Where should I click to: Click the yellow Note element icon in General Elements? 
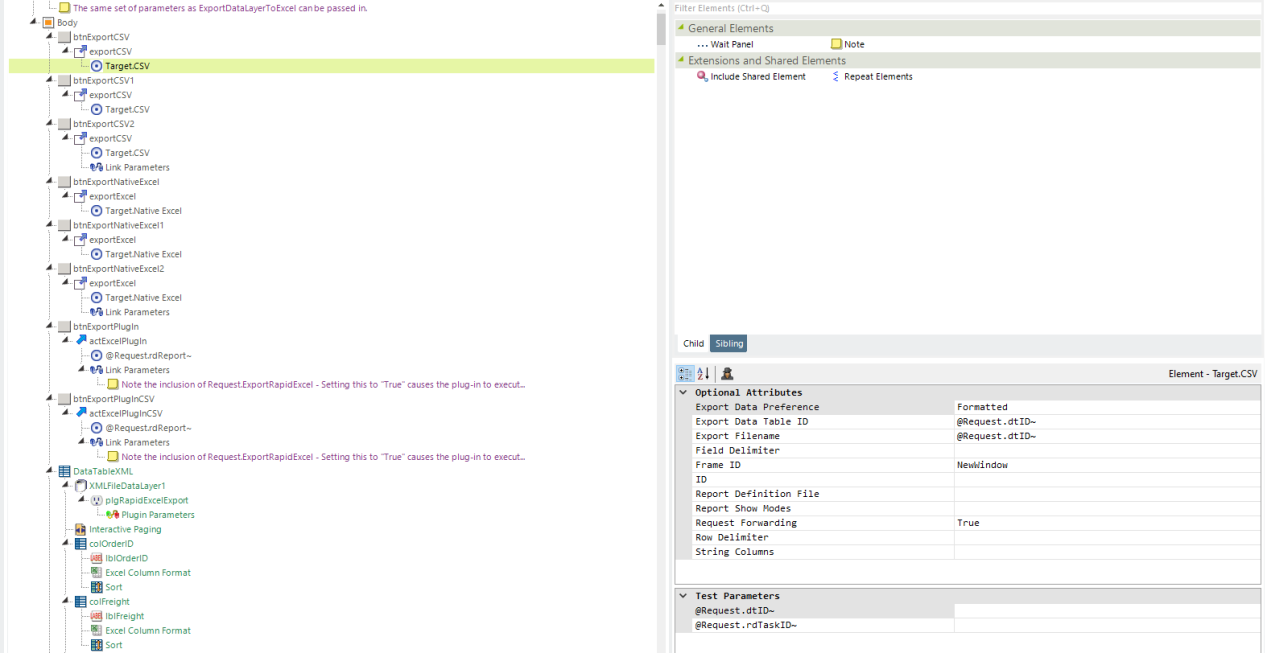836,44
